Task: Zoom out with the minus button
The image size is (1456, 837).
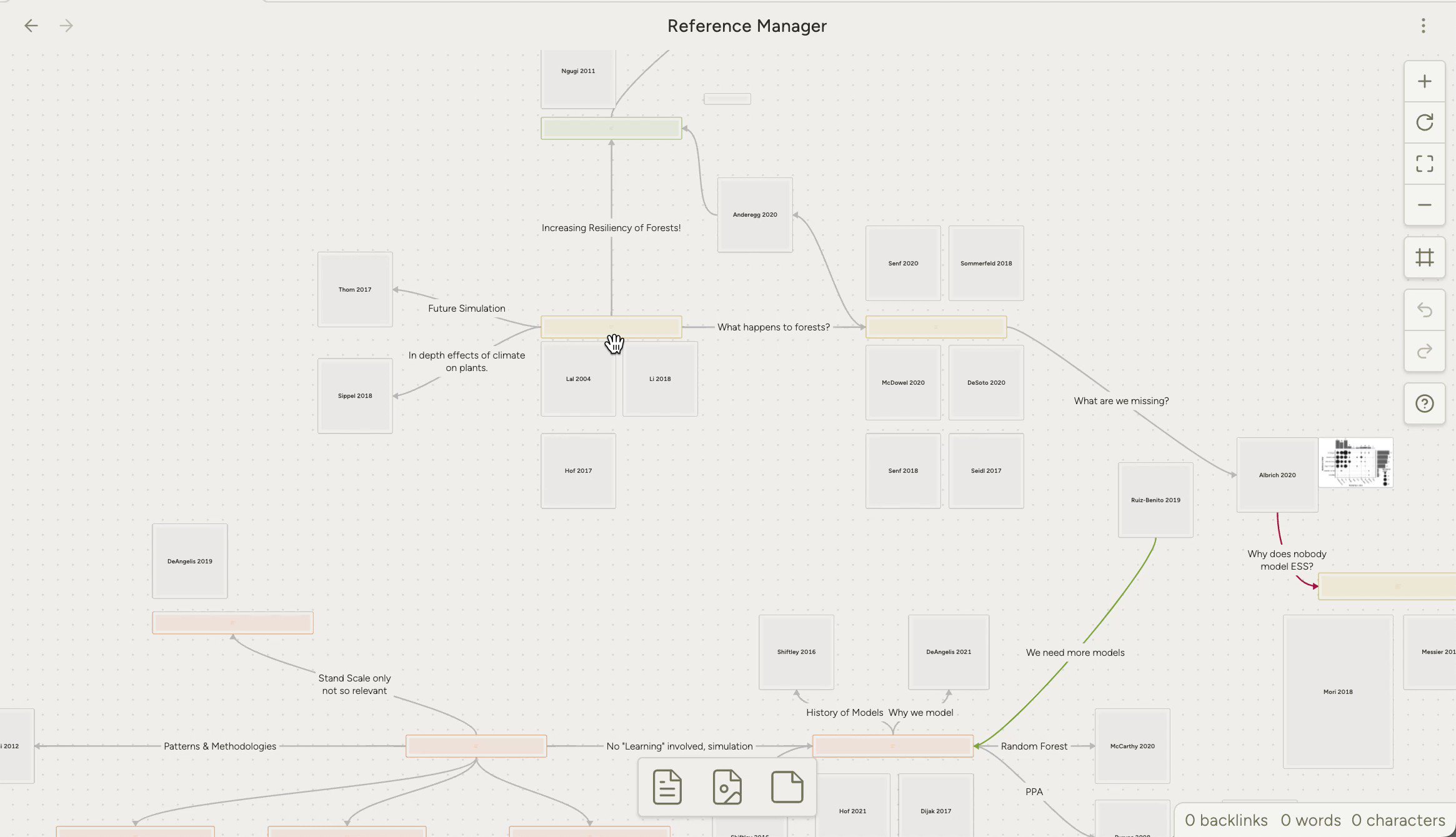Action: [1425, 205]
